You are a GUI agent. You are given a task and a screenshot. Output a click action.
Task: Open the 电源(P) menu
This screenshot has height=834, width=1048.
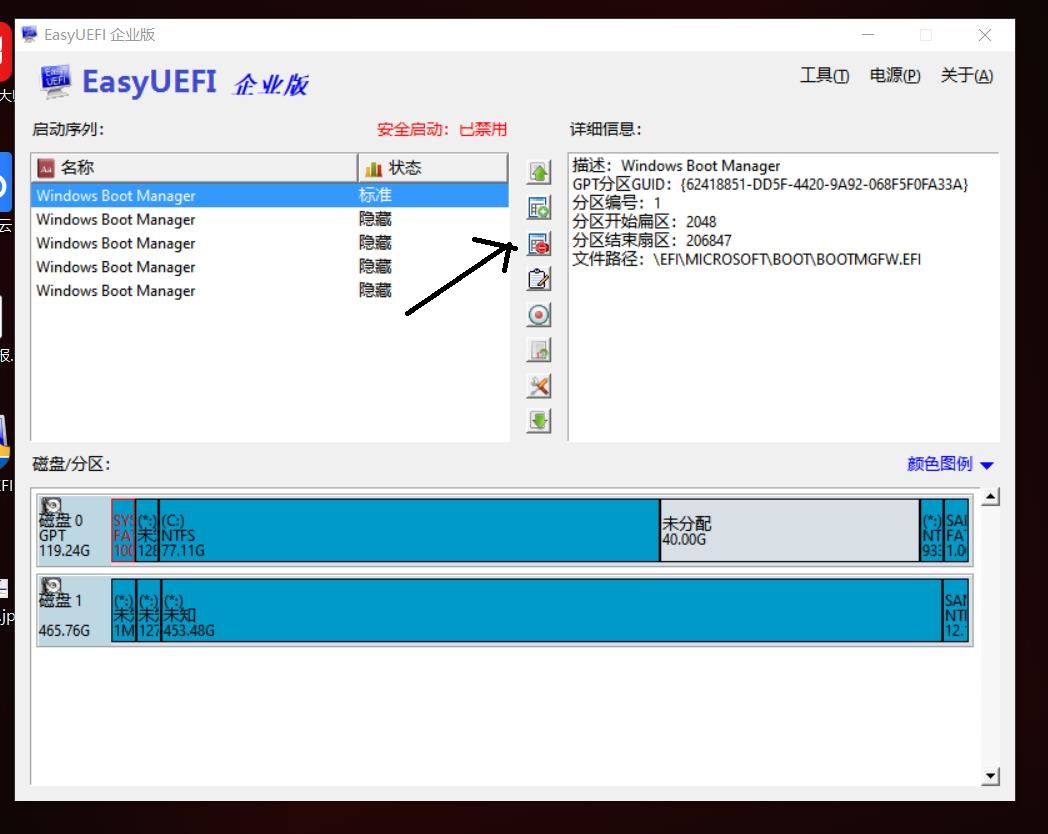click(x=894, y=76)
